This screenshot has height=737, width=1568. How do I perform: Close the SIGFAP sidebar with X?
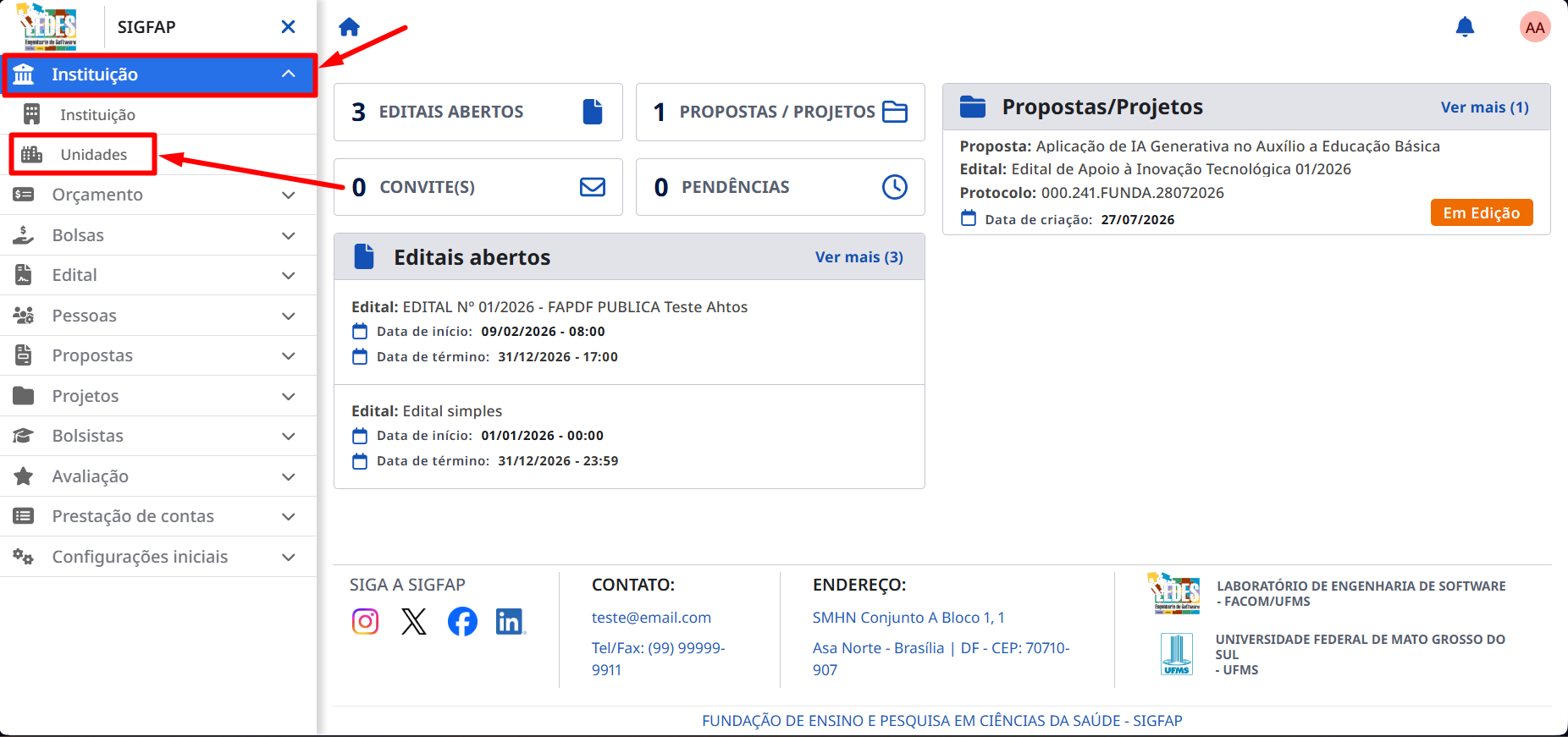tap(288, 27)
